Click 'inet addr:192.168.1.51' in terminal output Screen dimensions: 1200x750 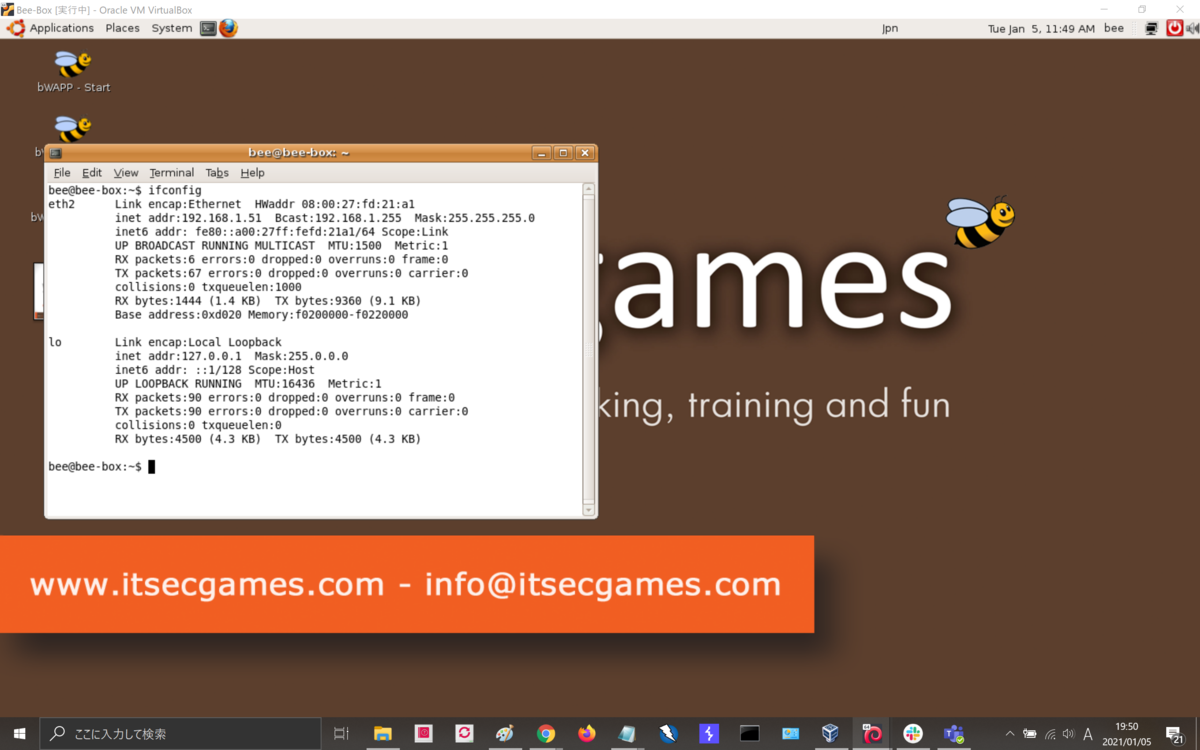click(188, 218)
